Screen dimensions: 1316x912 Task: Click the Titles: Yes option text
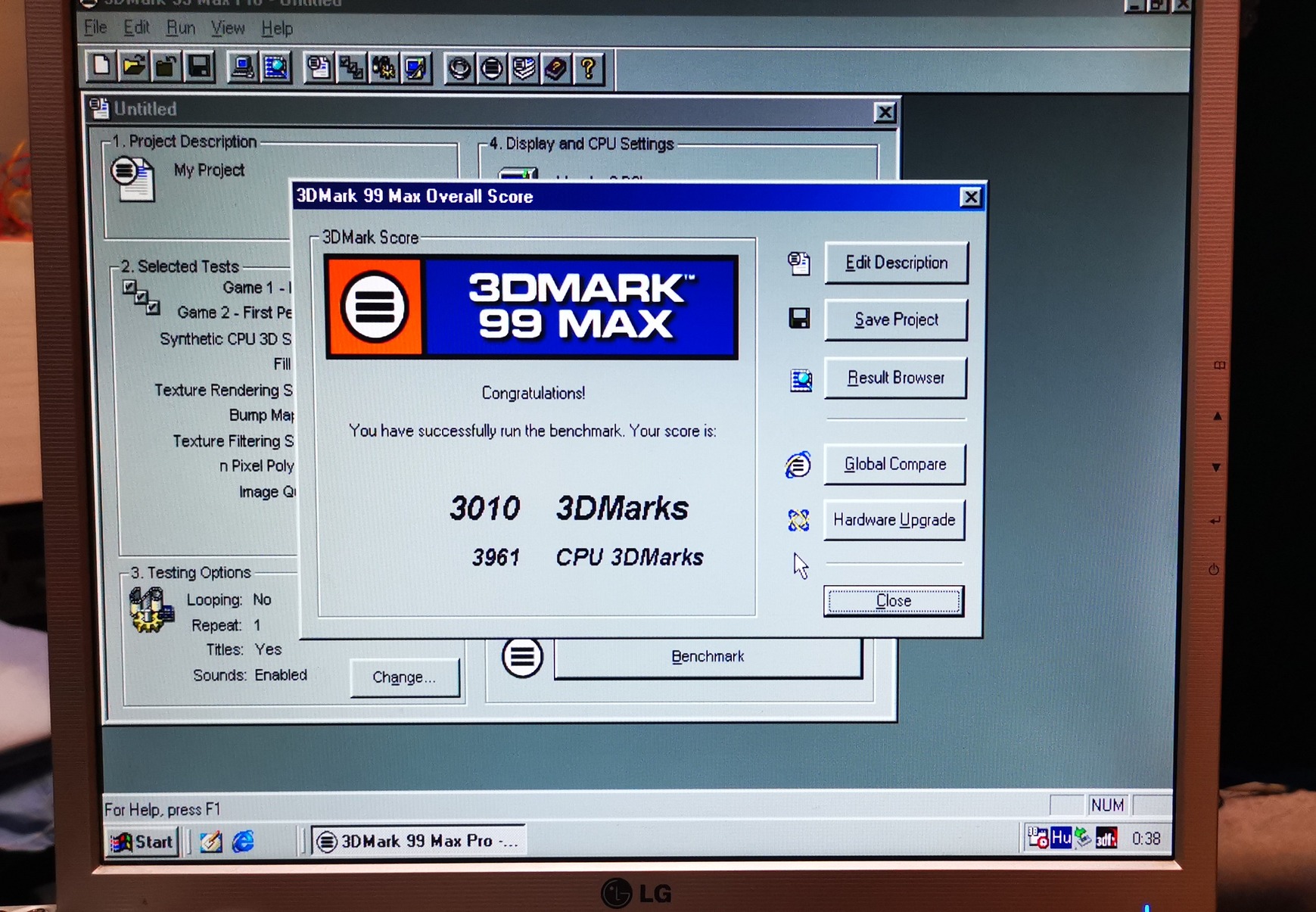[244, 650]
